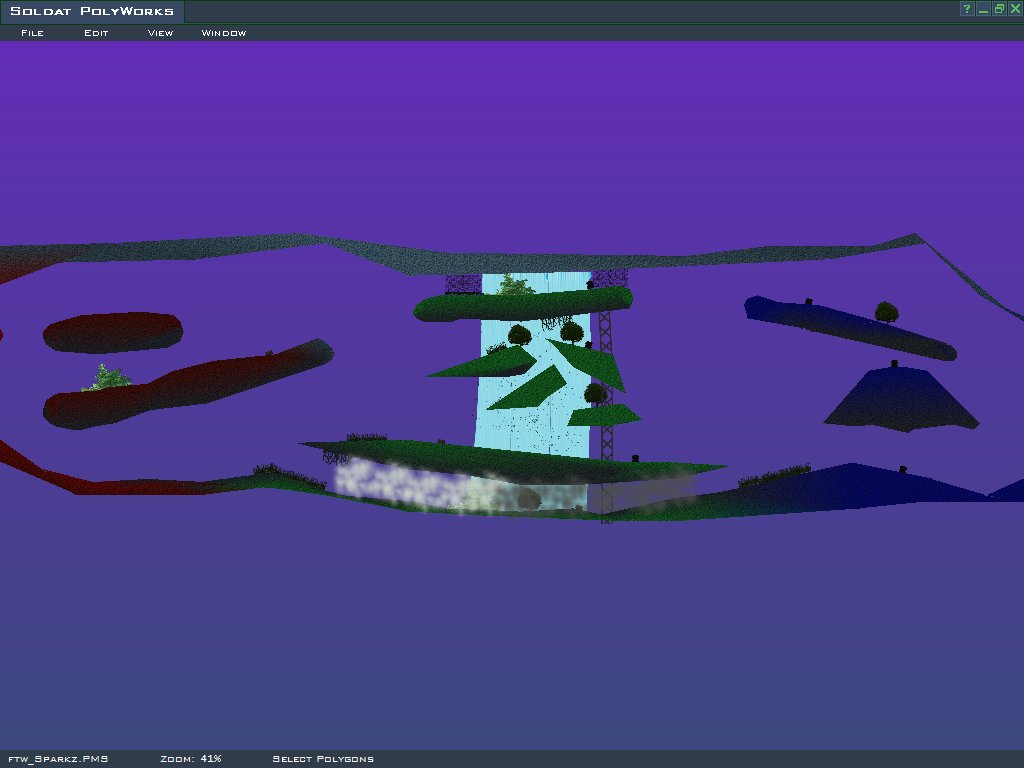Viewport: 1024px width, 768px height.
Task: Click the question mark help icon
Action: (x=967, y=9)
